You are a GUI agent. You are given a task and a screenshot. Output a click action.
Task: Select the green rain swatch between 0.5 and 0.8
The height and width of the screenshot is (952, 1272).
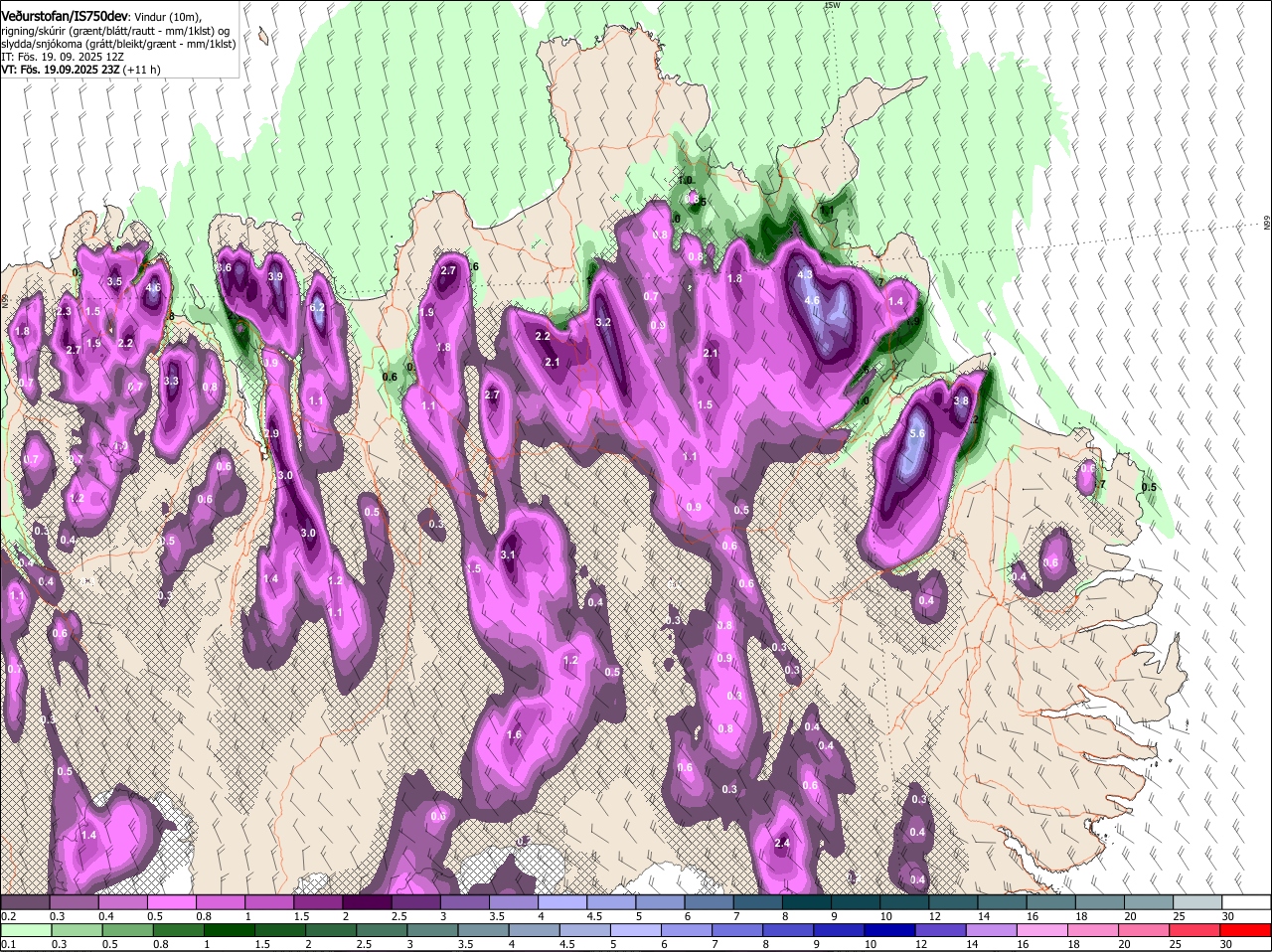(x=127, y=930)
